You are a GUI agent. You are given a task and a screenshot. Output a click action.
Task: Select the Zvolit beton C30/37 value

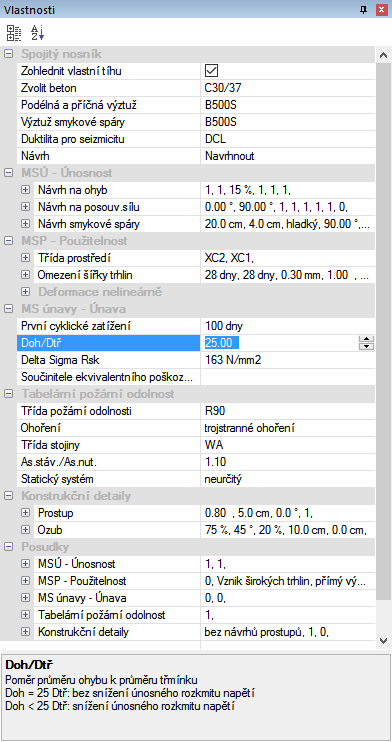click(x=288, y=88)
